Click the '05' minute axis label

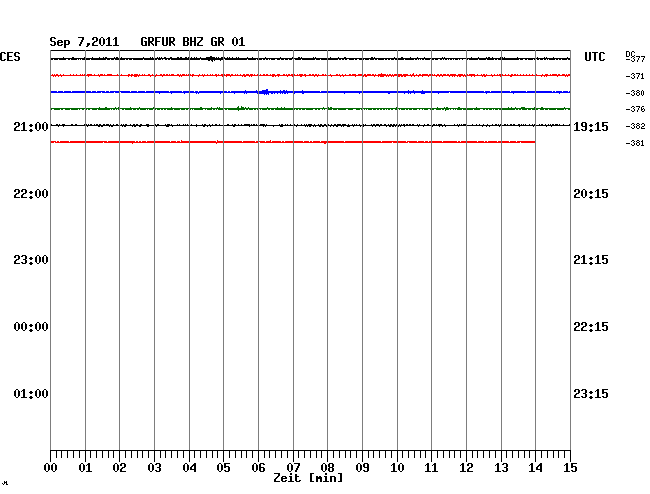(x=223, y=468)
